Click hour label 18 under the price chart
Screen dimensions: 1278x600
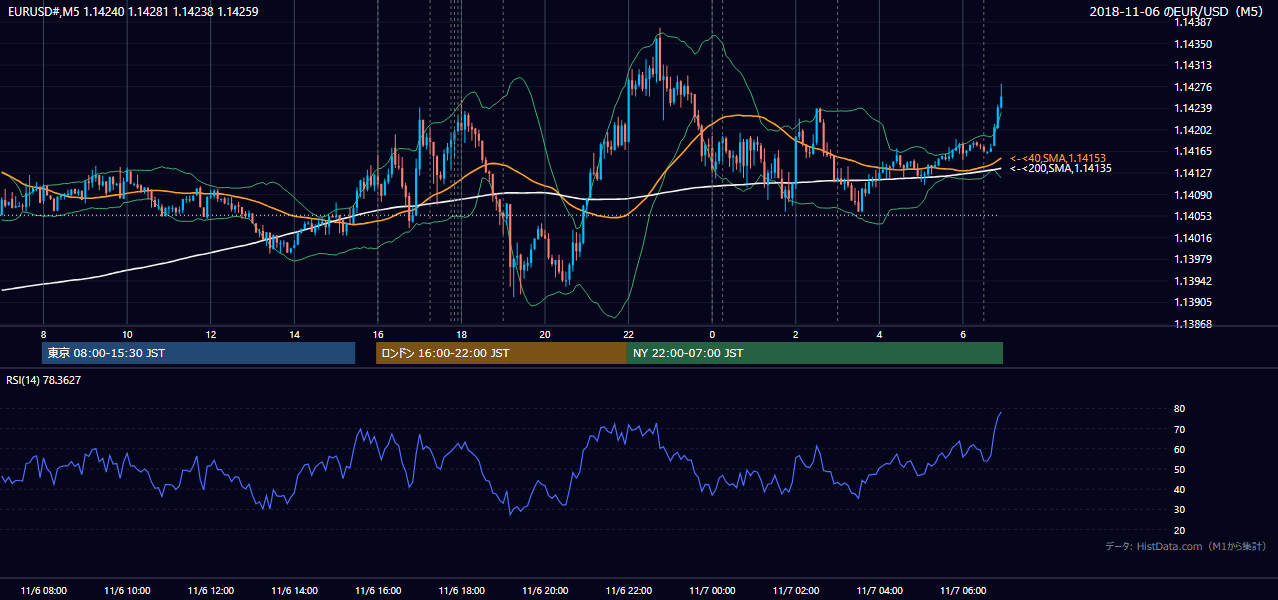coord(461,334)
